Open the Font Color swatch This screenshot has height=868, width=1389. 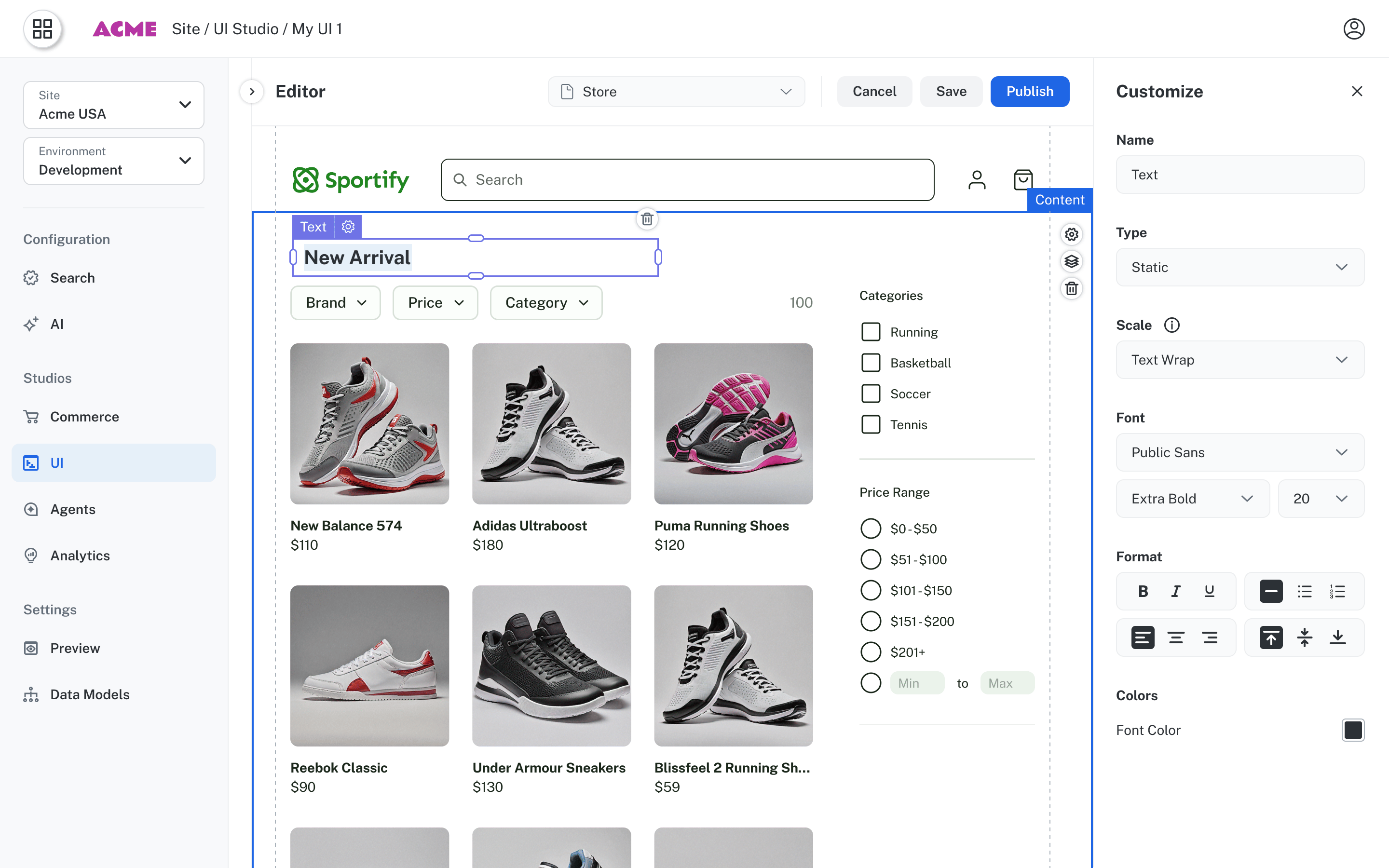[1353, 730]
